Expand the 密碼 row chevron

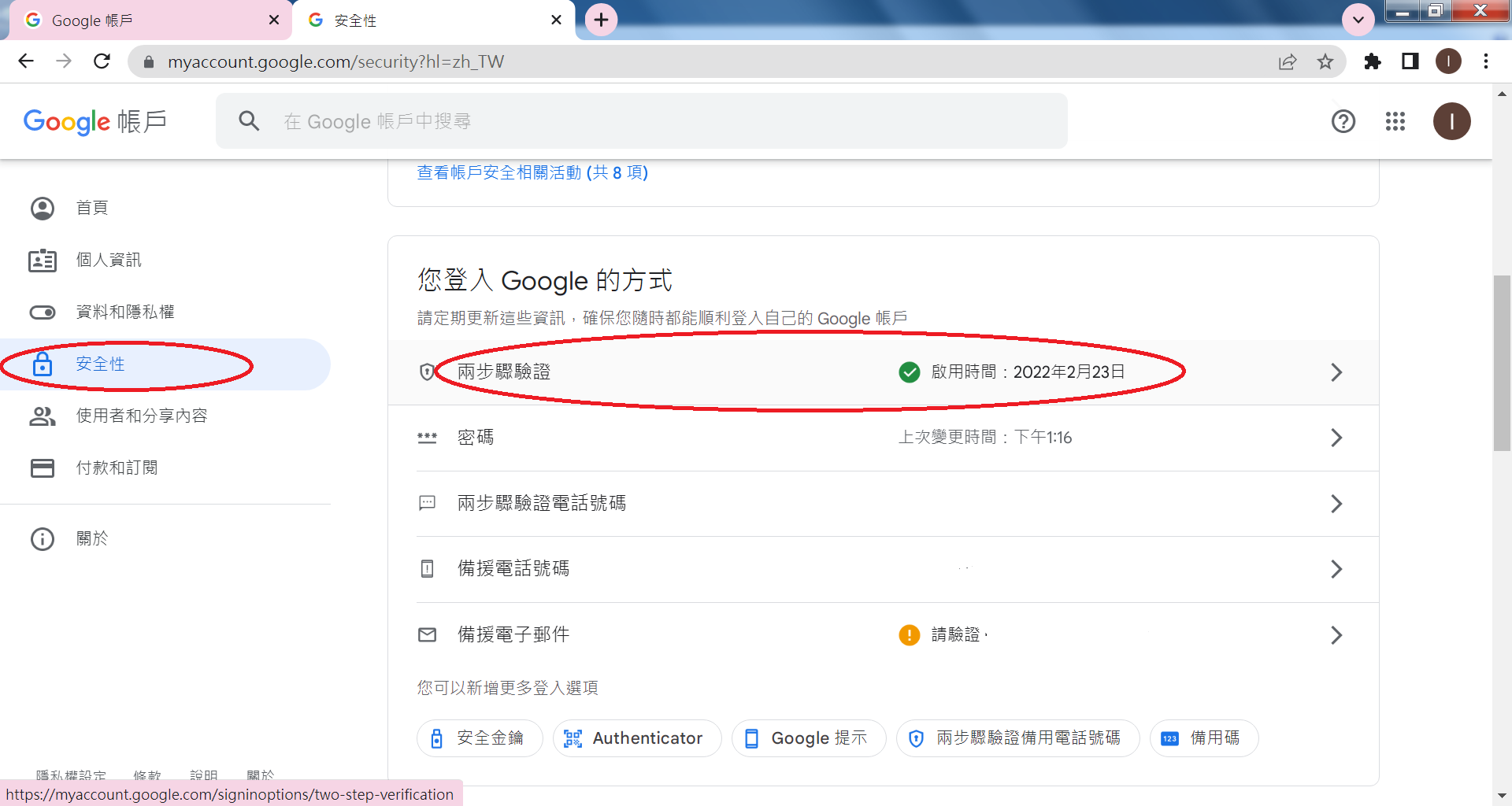point(1336,438)
